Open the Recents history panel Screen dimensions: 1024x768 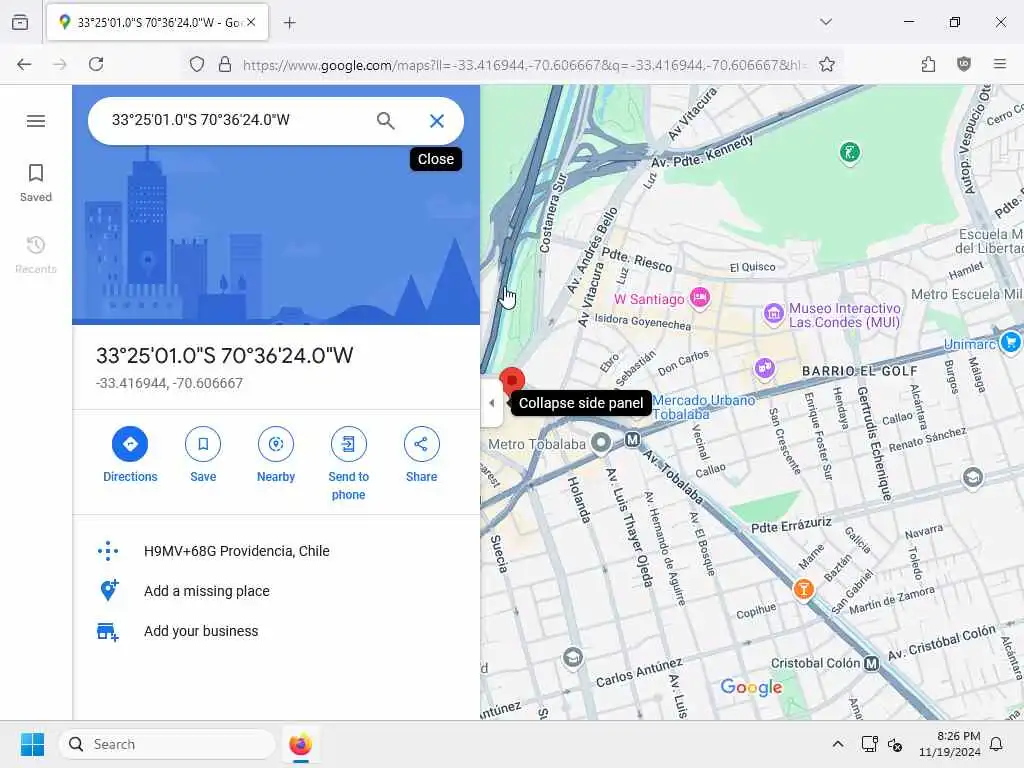(x=36, y=255)
